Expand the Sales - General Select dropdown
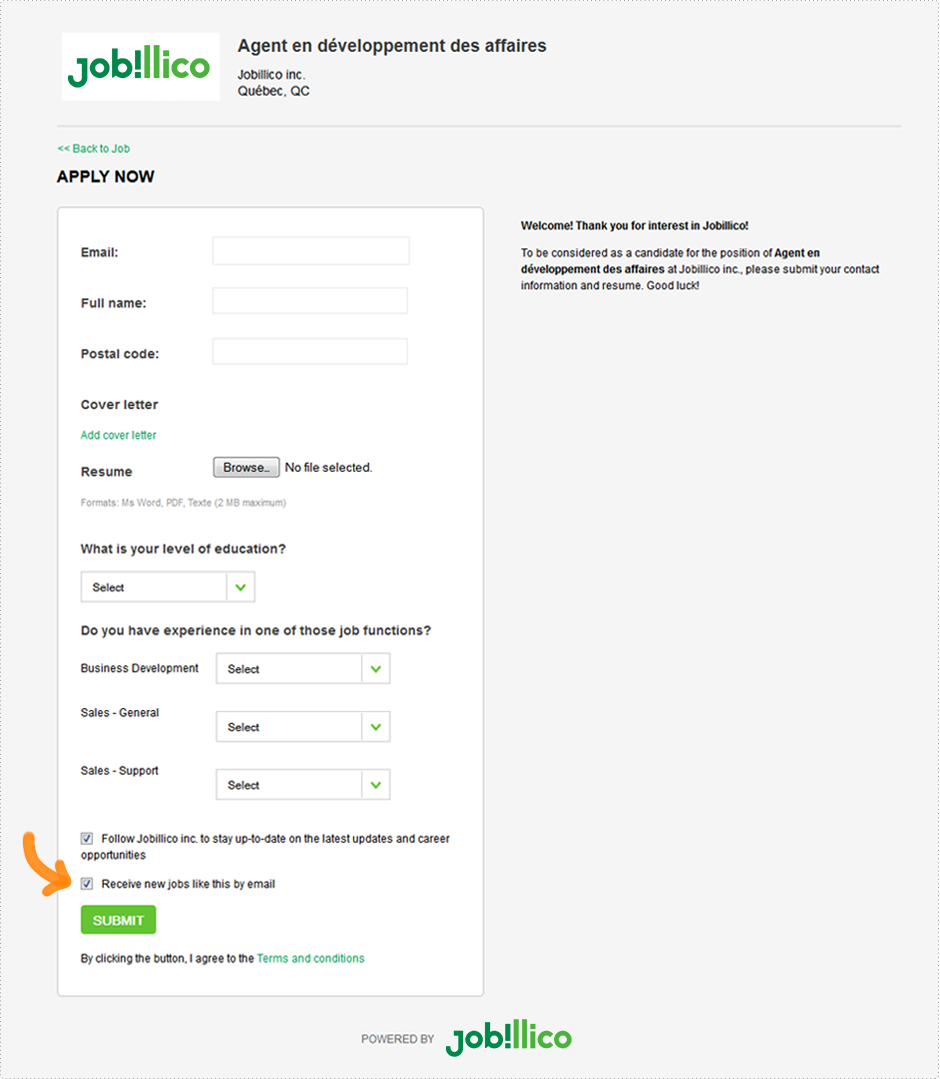940x1079 pixels. (x=303, y=727)
